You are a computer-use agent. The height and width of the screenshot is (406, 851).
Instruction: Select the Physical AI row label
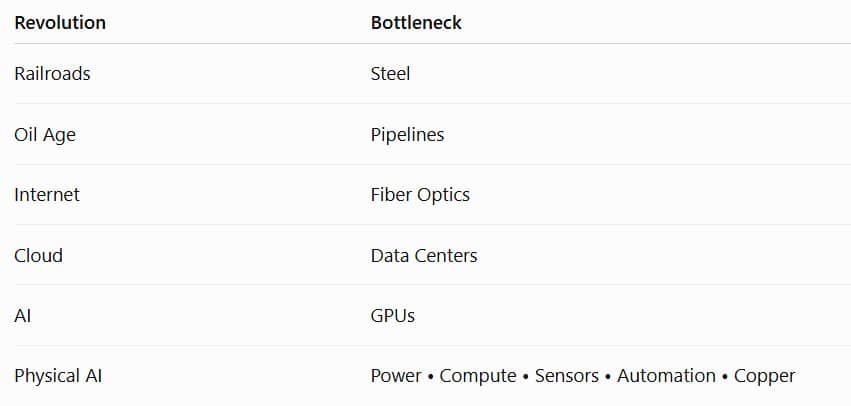click(x=58, y=376)
